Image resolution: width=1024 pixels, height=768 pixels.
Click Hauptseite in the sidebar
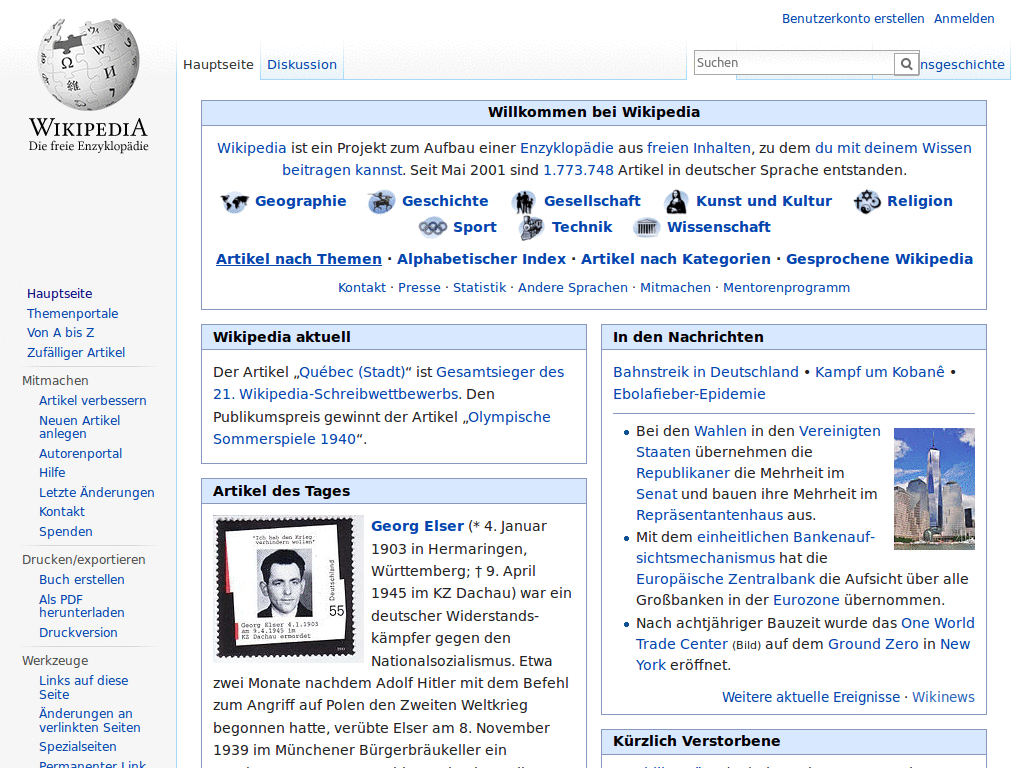(59, 294)
